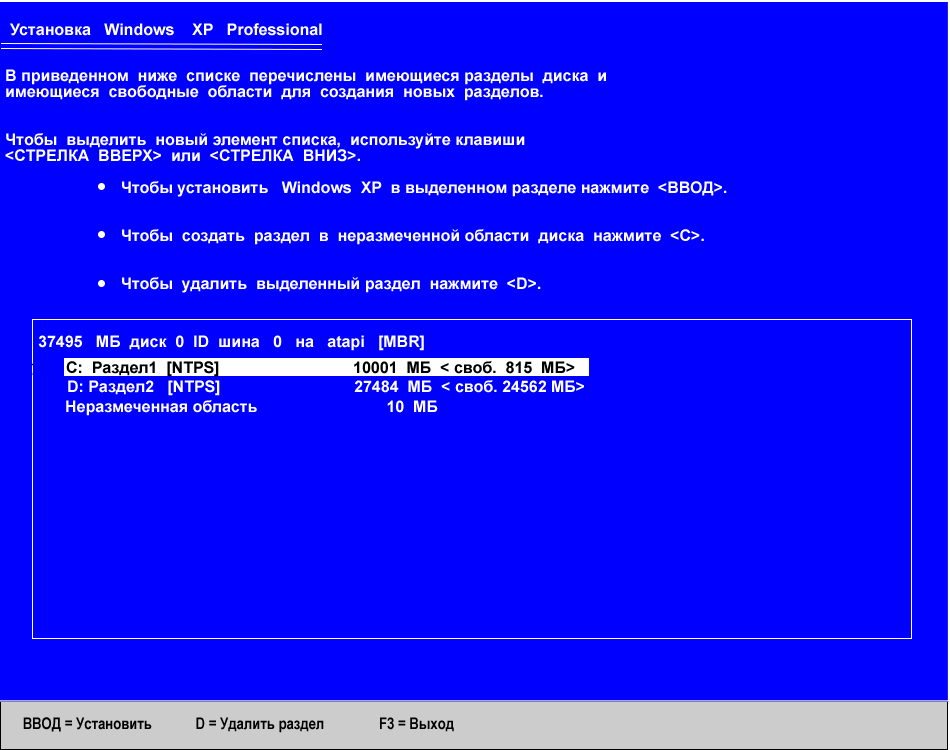This screenshot has width=950, height=750.
Task: Click ВВОД = Установить in the status bar
Action: click(87, 724)
